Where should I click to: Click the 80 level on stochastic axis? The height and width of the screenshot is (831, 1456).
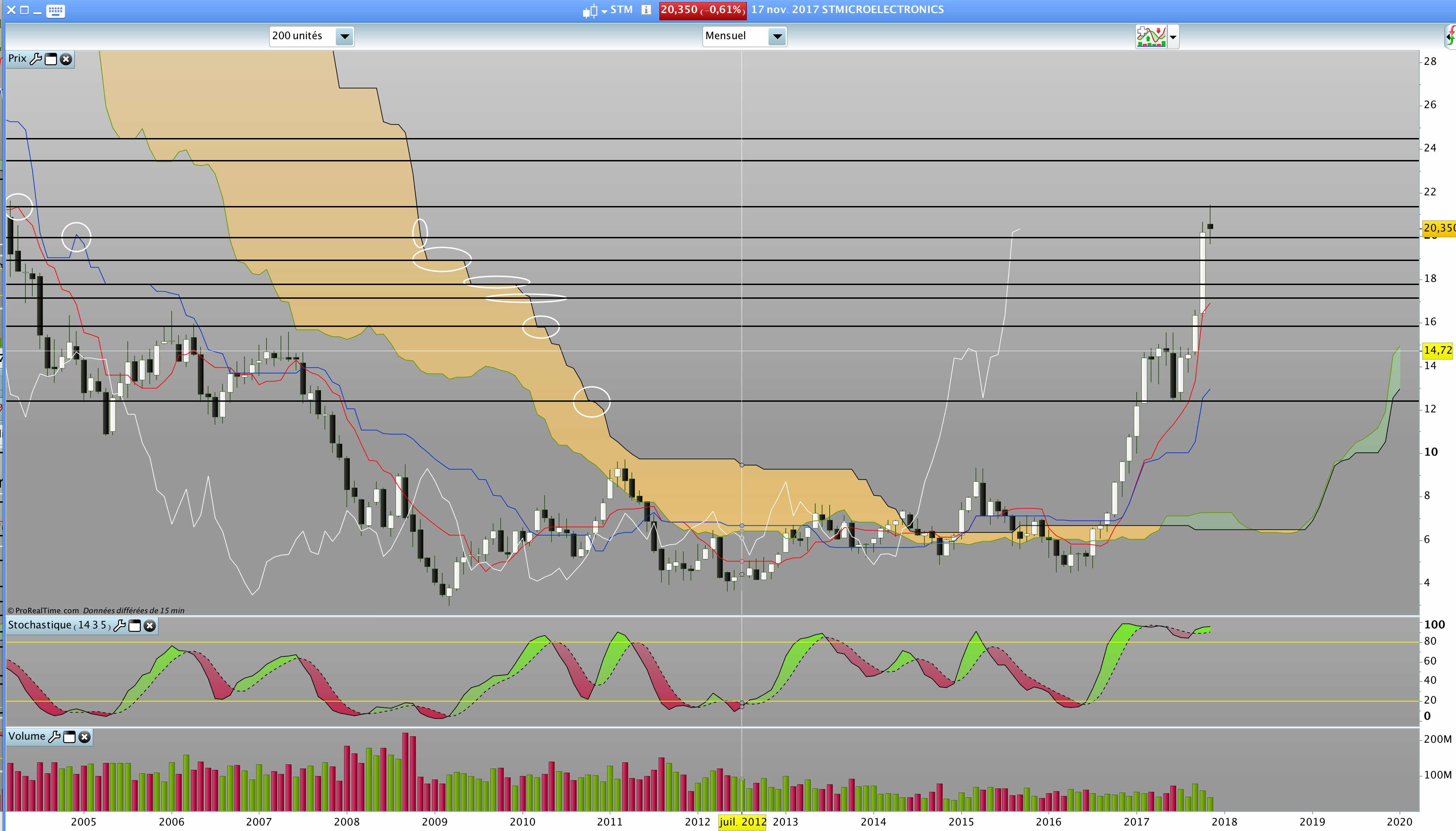(1430, 641)
